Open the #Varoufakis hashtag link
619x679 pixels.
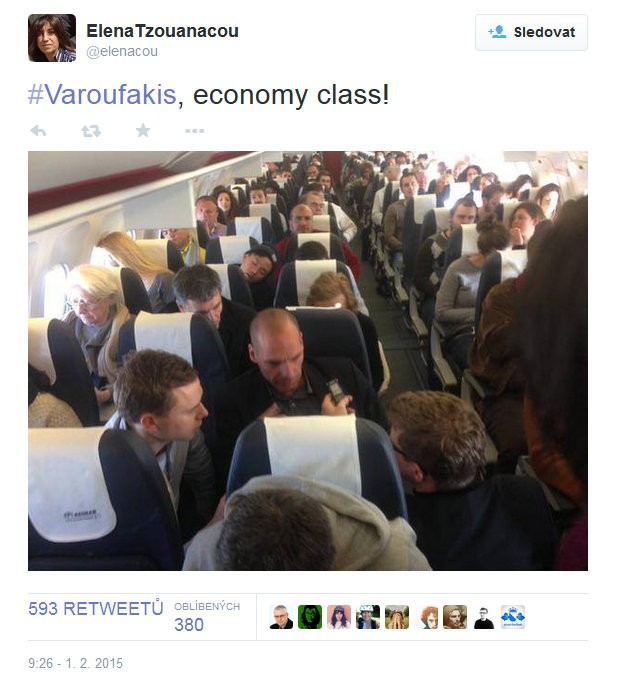pos(102,94)
